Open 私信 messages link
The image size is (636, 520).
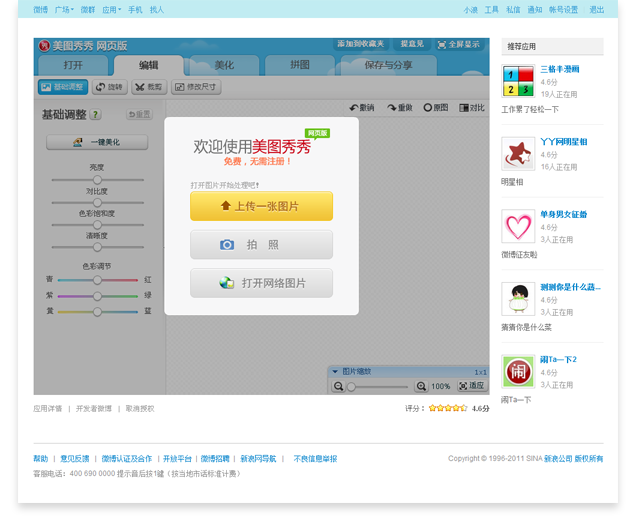pyautogui.click(x=513, y=10)
